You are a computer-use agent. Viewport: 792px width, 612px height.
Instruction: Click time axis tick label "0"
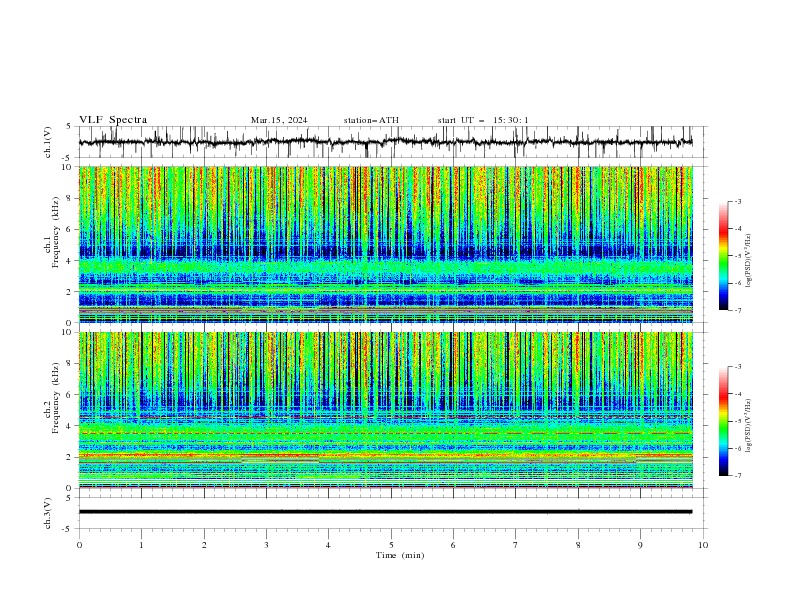pos(79,545)
